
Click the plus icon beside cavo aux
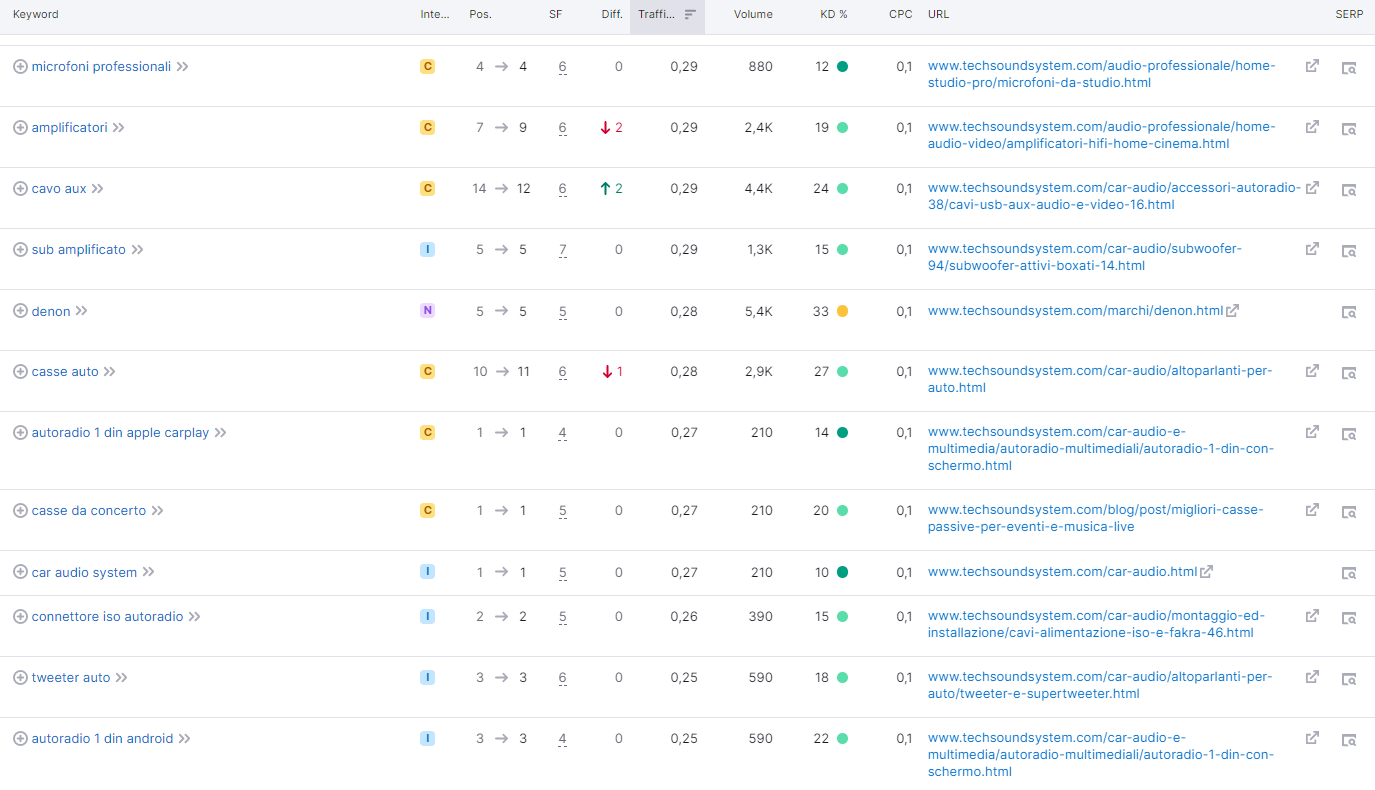pos(20,189)
